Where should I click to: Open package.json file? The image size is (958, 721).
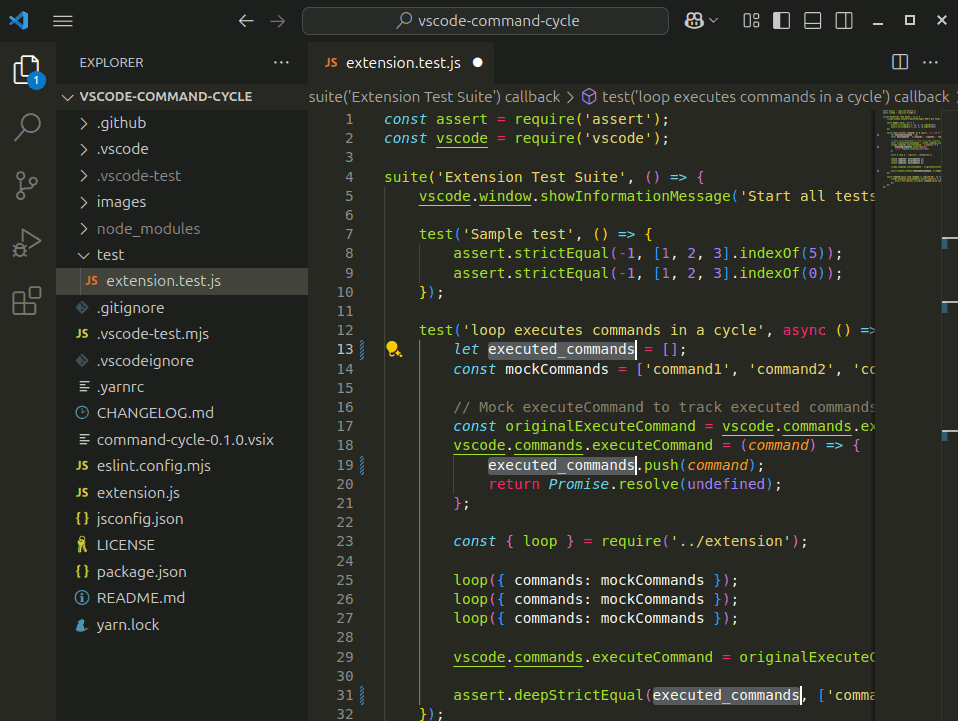pos(182,572)
